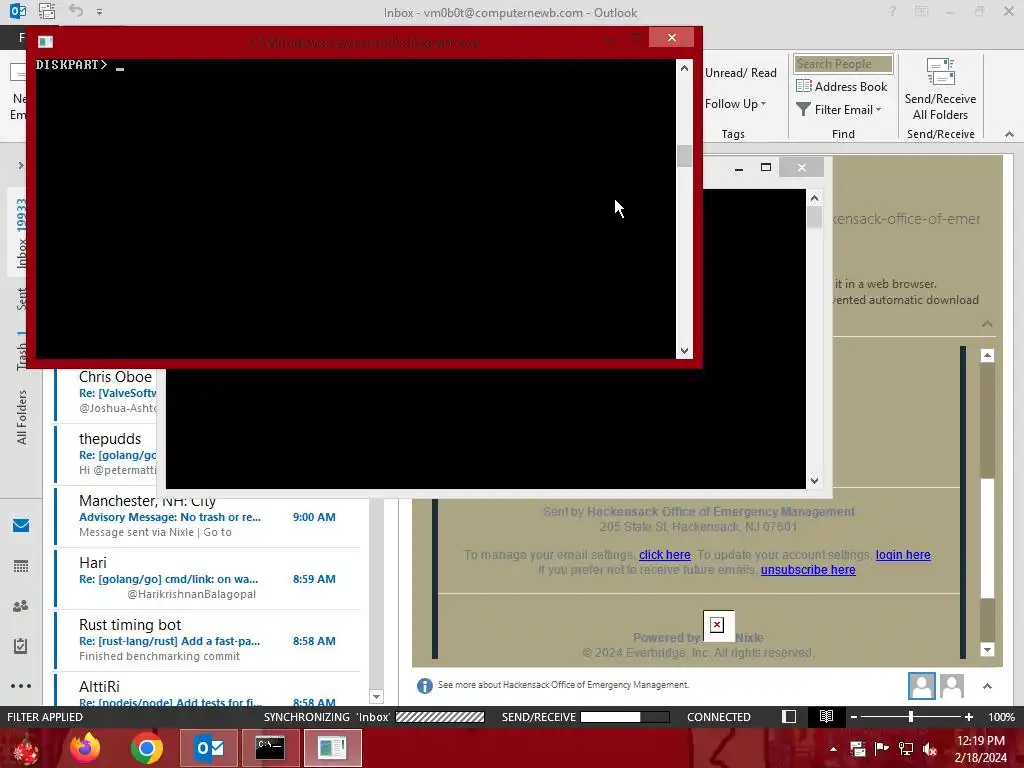Follow the 'unsubscribe here' link

click(x=808, y=569)
